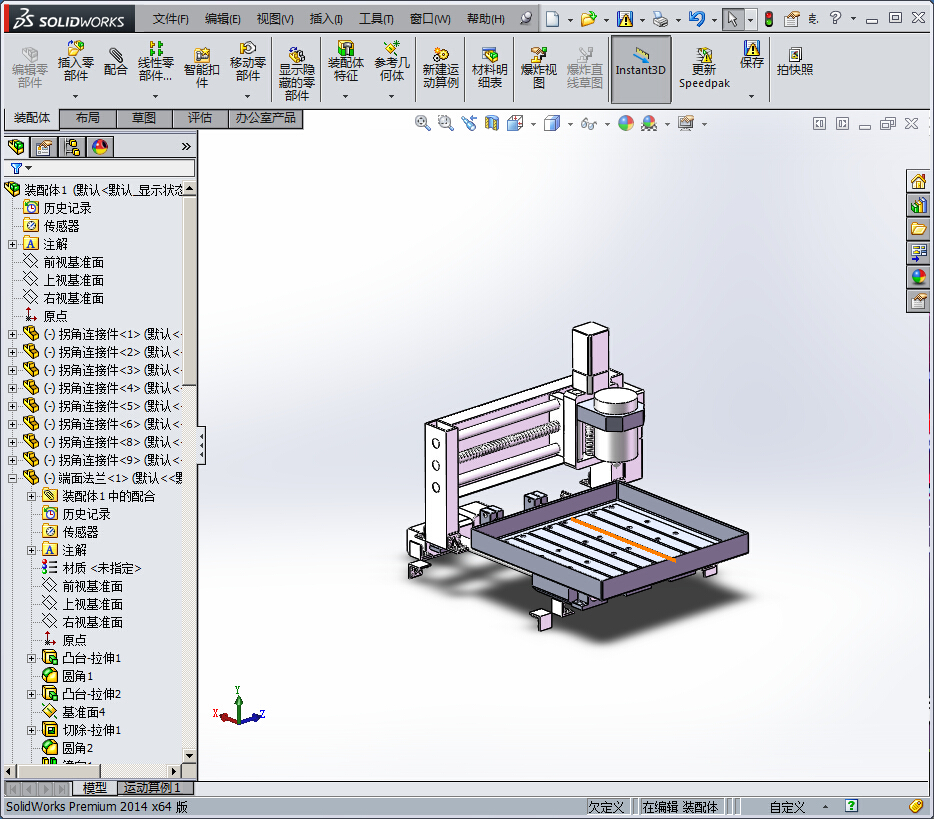
Task: Open Section View tool
Action: point(491,123)
